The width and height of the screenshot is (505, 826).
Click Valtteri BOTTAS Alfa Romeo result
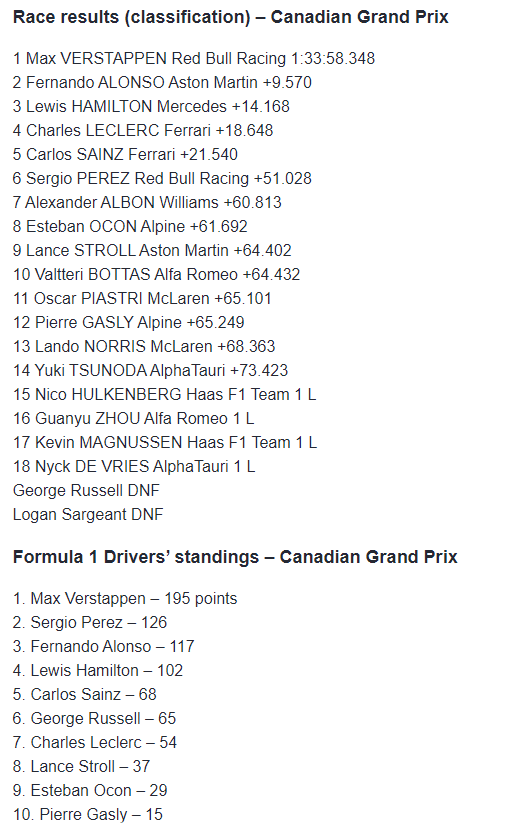[x=156, y=274]
